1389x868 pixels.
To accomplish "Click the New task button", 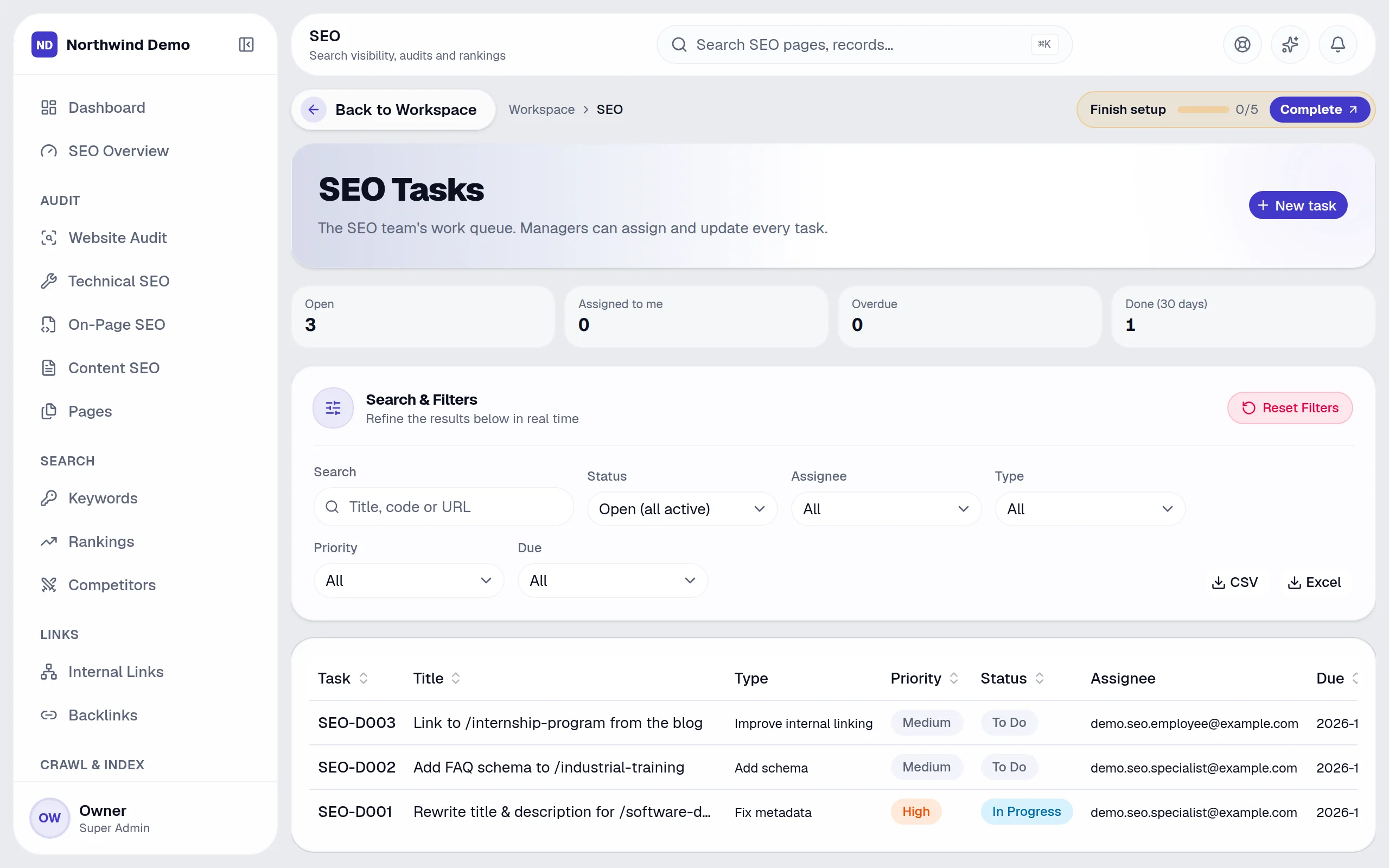I will [1298, 205].
